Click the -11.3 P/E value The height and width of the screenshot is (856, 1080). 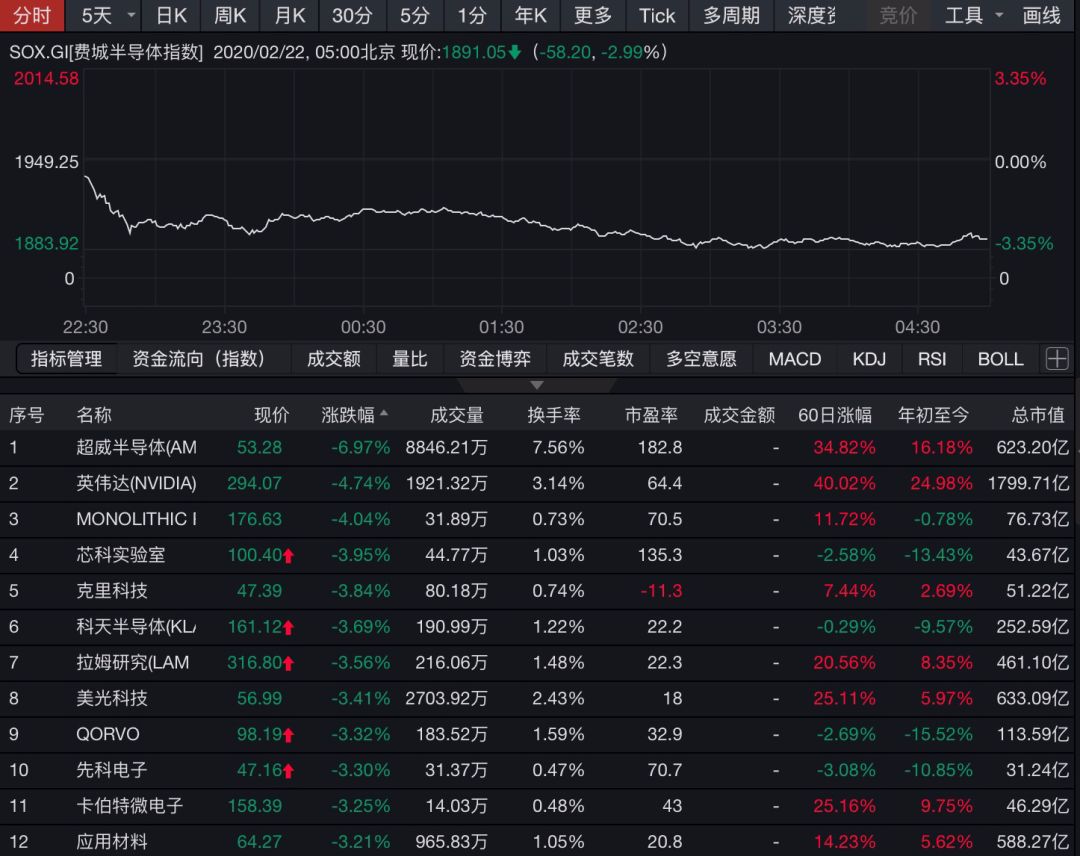[661, 591]
